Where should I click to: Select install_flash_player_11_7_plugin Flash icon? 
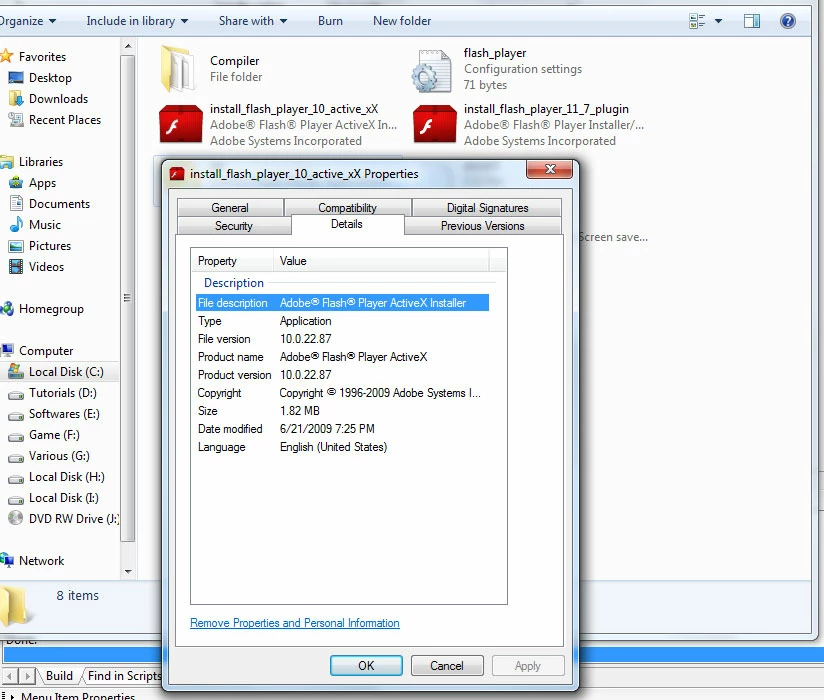435,124
